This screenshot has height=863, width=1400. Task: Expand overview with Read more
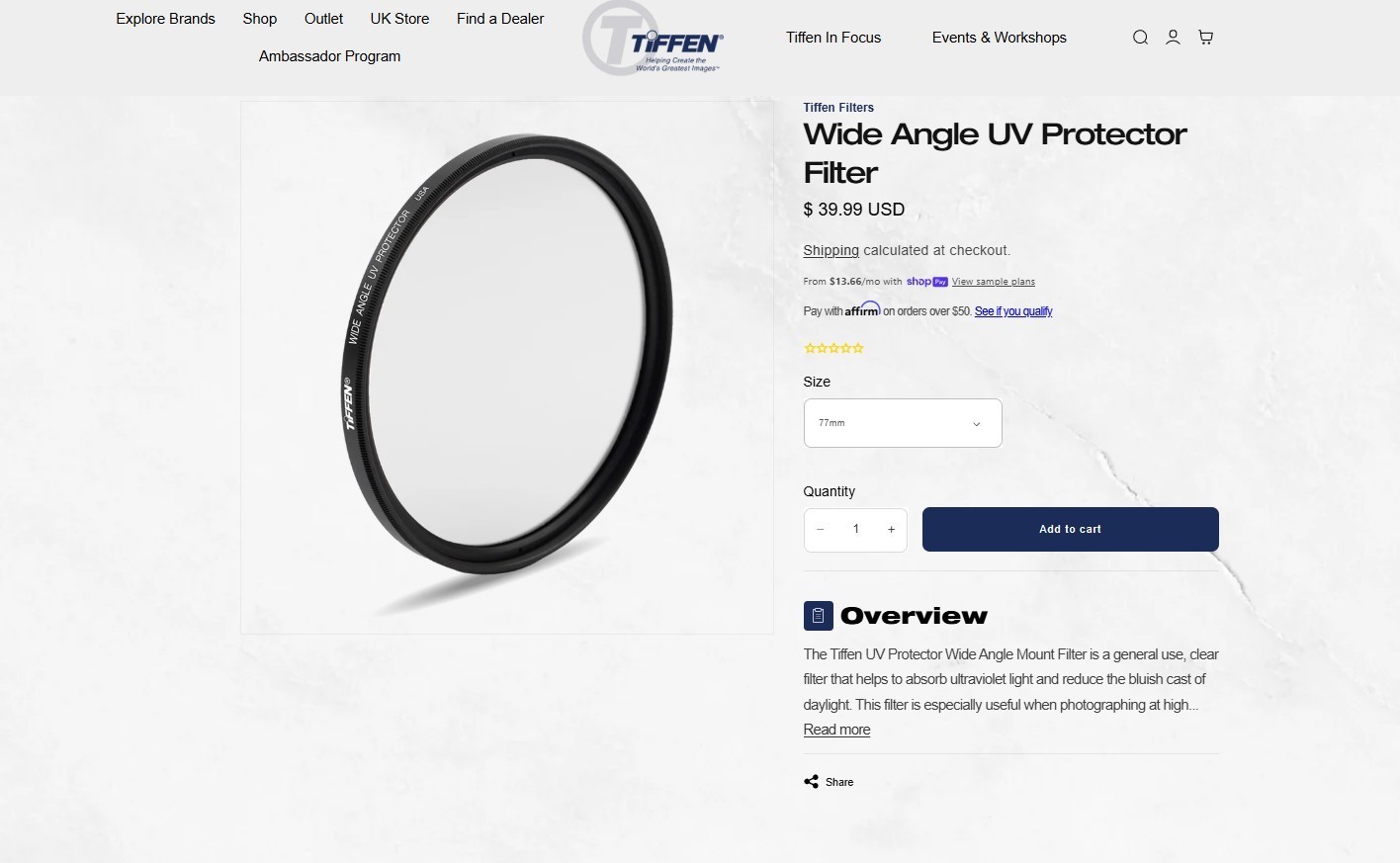836,730
